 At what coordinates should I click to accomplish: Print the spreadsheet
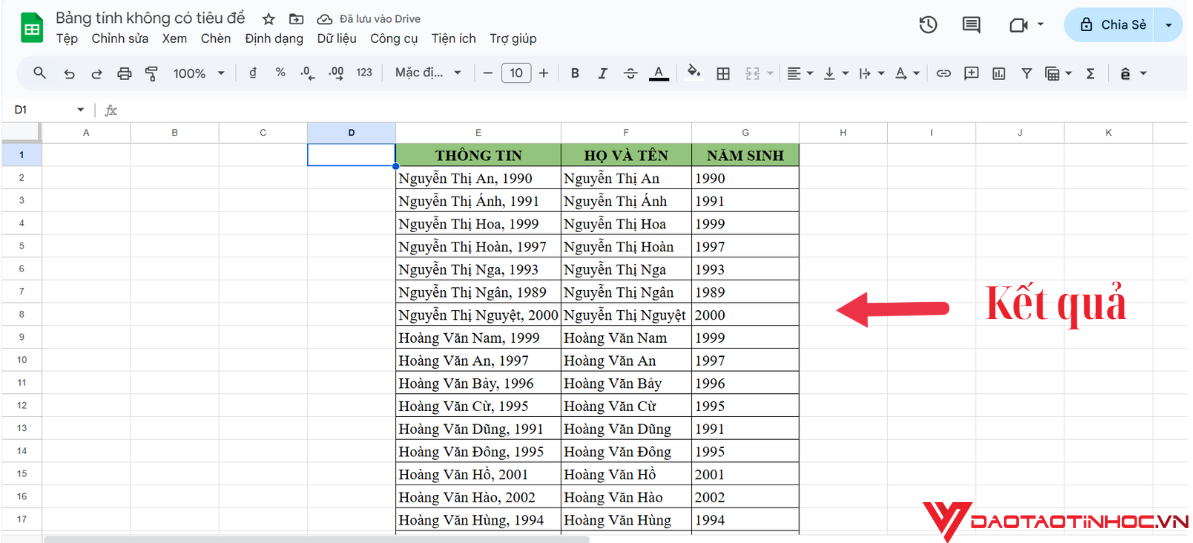124,74
